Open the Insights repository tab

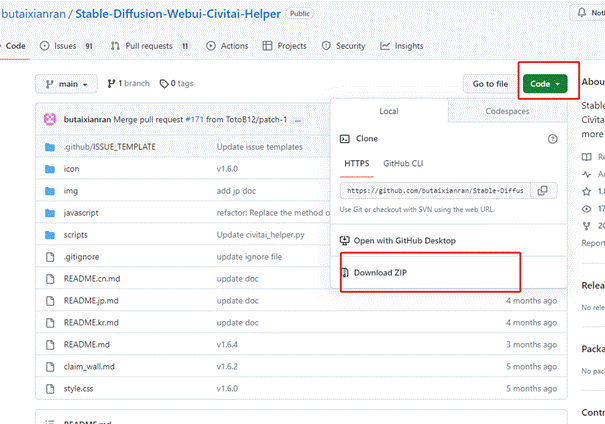[x=402, y=46]
